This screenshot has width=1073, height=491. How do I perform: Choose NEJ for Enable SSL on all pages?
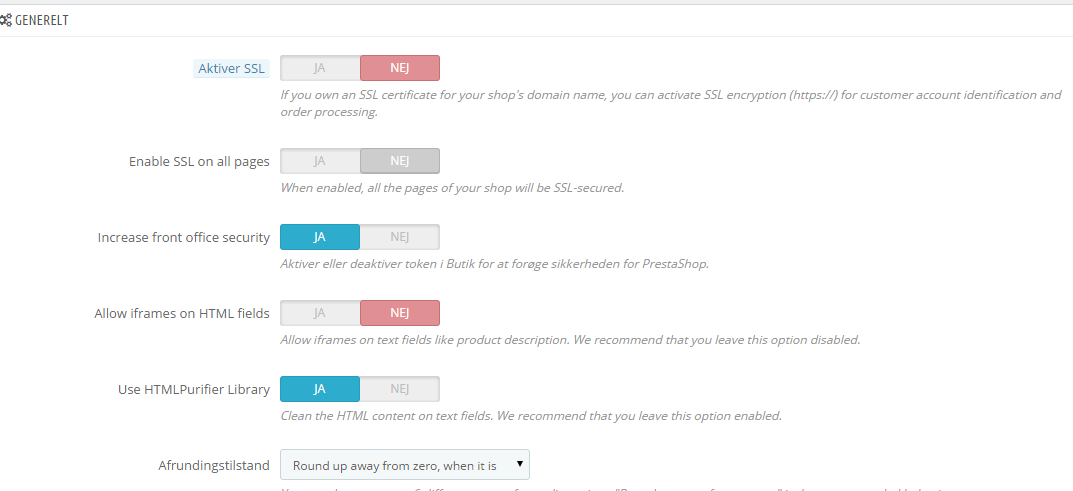(400, 161)
